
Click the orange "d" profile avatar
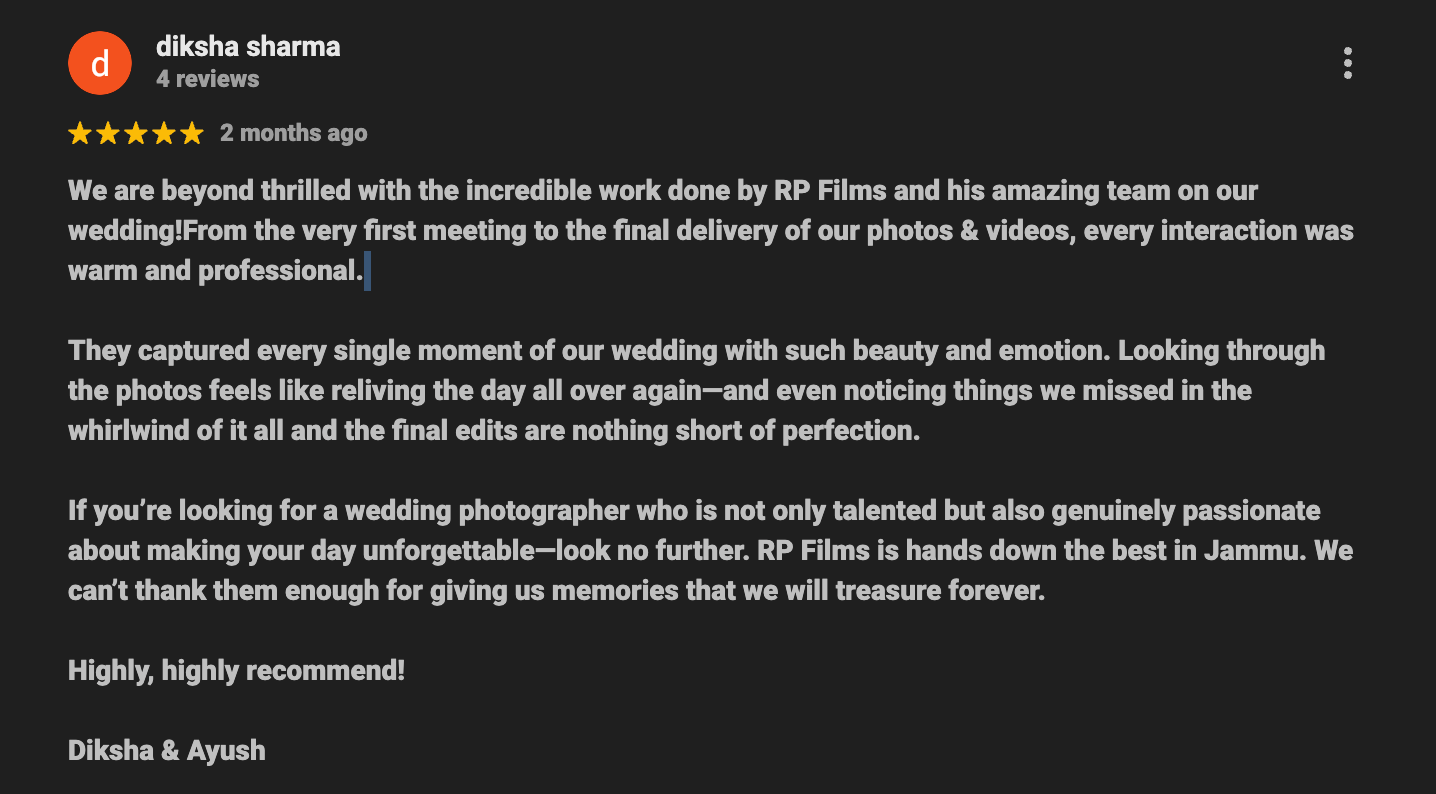100,63
